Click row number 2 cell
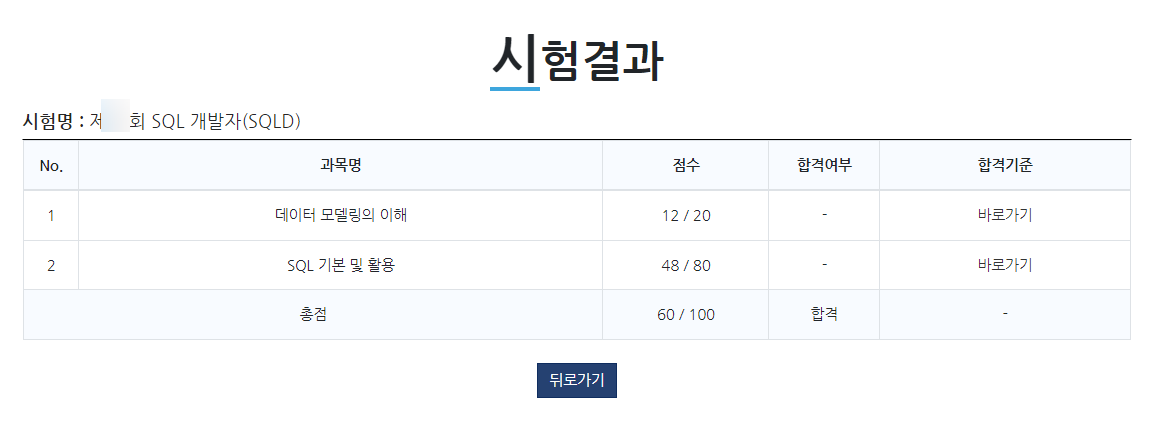This screenshot has height=436, width=1155. point(51,265)
